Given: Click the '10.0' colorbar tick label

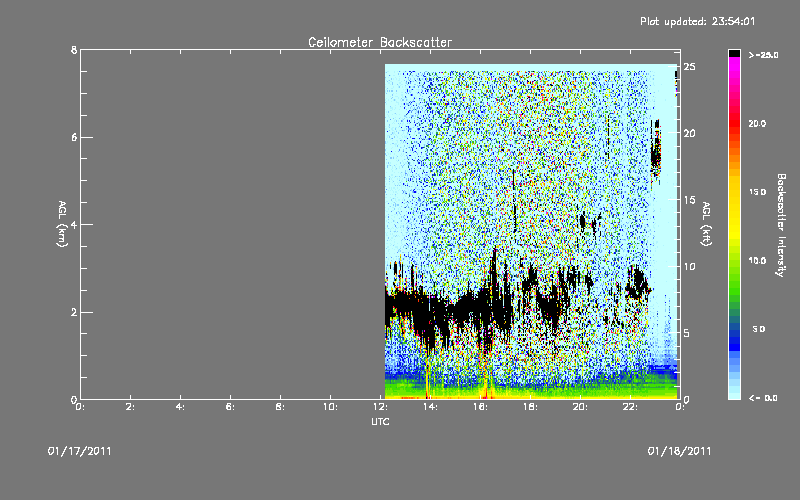Looking at the screenshot, I should [757, 261].
